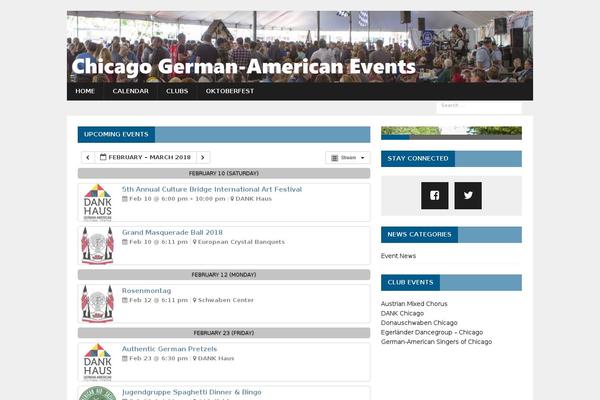The height and width of the screenshot is (400, 600).
Task: Click the Upcoming Events heading
Action: [116, 134]
